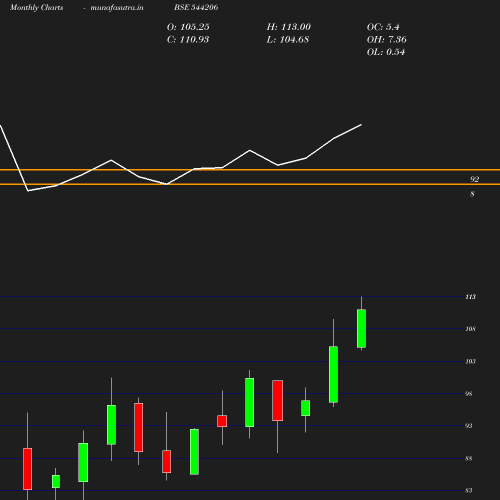Click the latest green candle near 113
Viewport: 500px width, 500px height.
(x=361, y=328)
